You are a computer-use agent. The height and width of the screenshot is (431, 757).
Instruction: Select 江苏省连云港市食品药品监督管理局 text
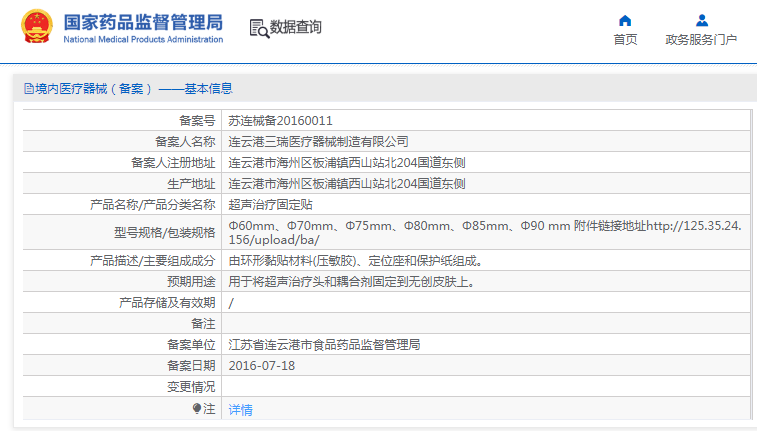coord(324,345)
